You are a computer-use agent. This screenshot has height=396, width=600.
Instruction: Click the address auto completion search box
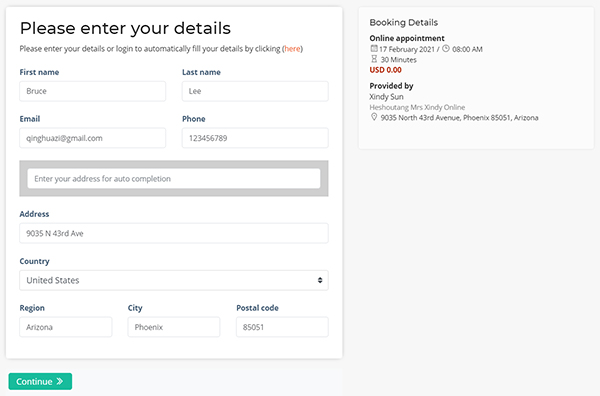174,179
